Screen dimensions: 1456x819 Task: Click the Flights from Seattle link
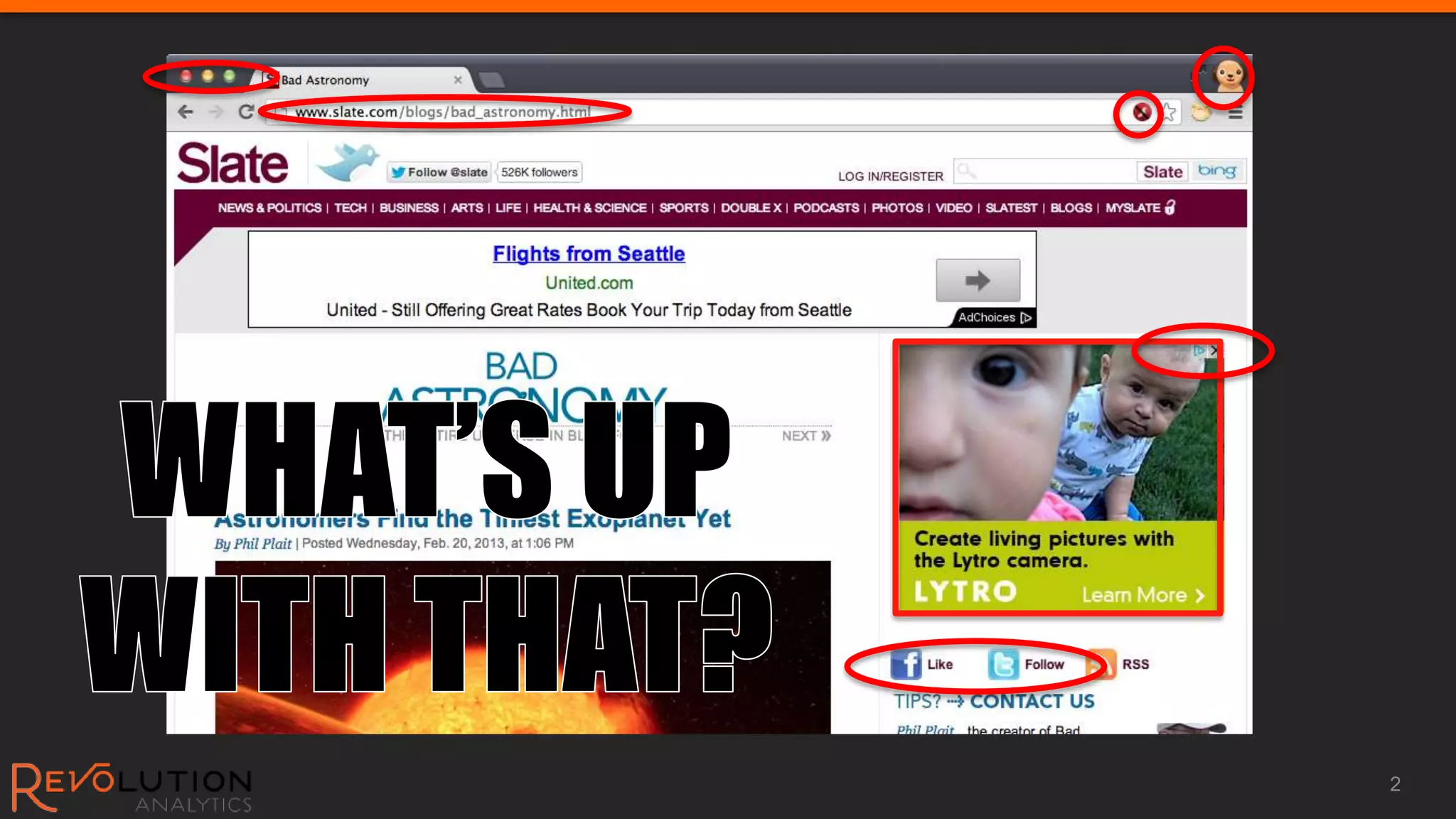coord(589,254)
